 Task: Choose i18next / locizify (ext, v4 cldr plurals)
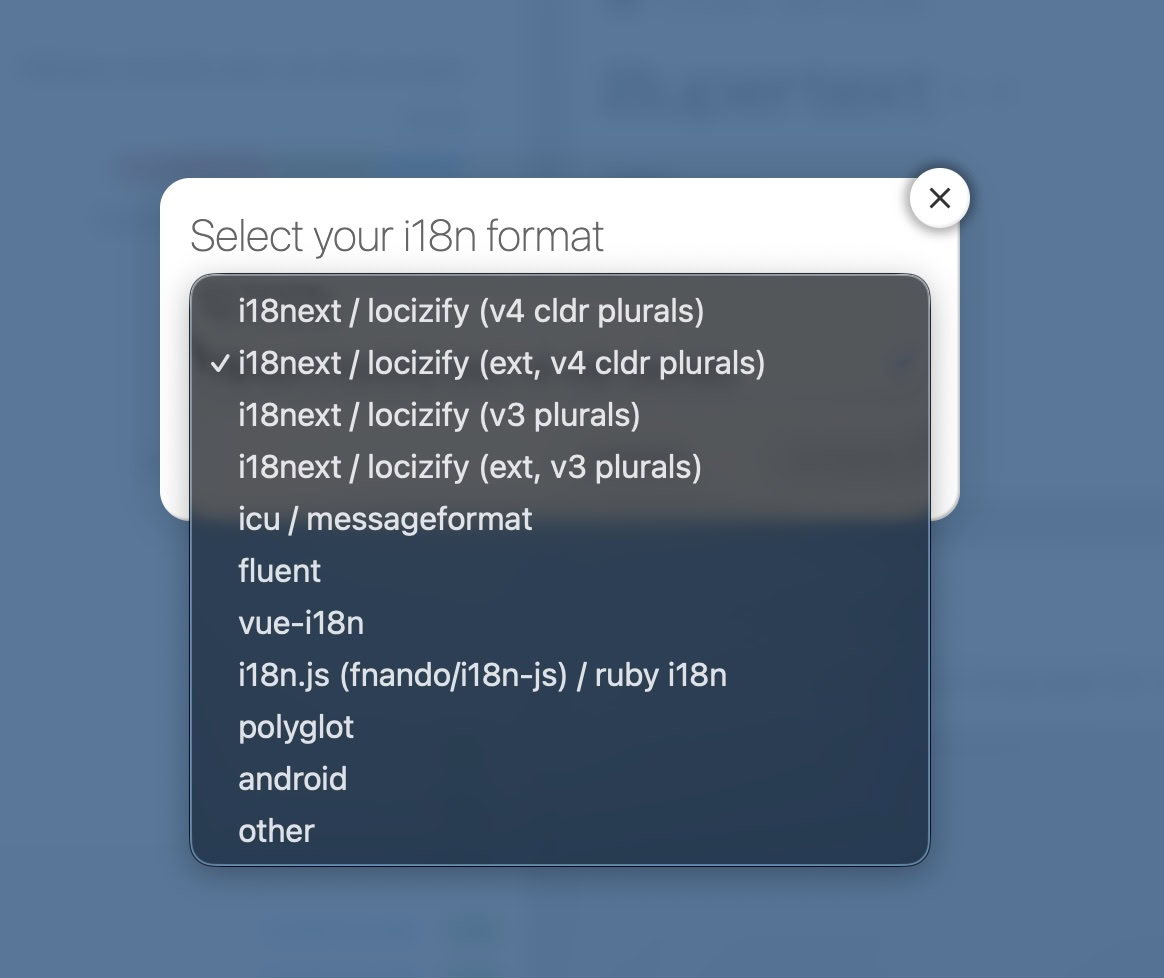pos(501,364)
